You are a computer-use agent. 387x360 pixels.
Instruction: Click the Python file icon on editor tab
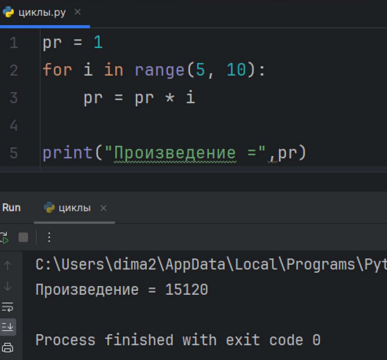[x=8, y=12]
